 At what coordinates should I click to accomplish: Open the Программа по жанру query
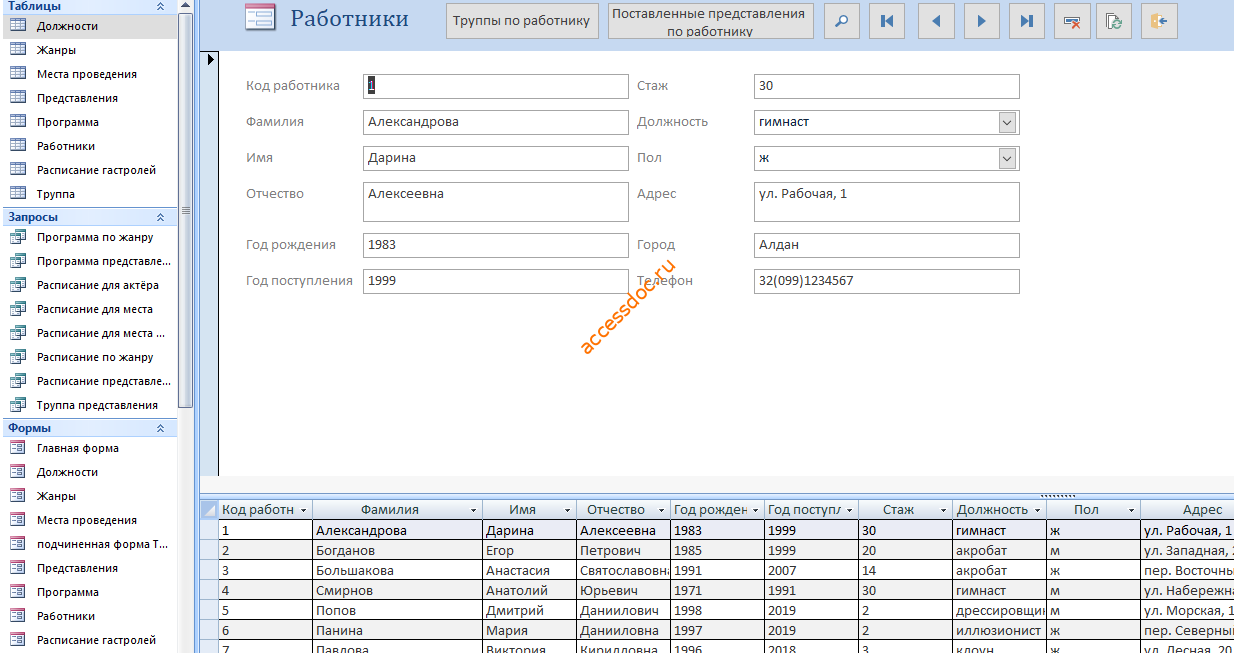[89, 237]
